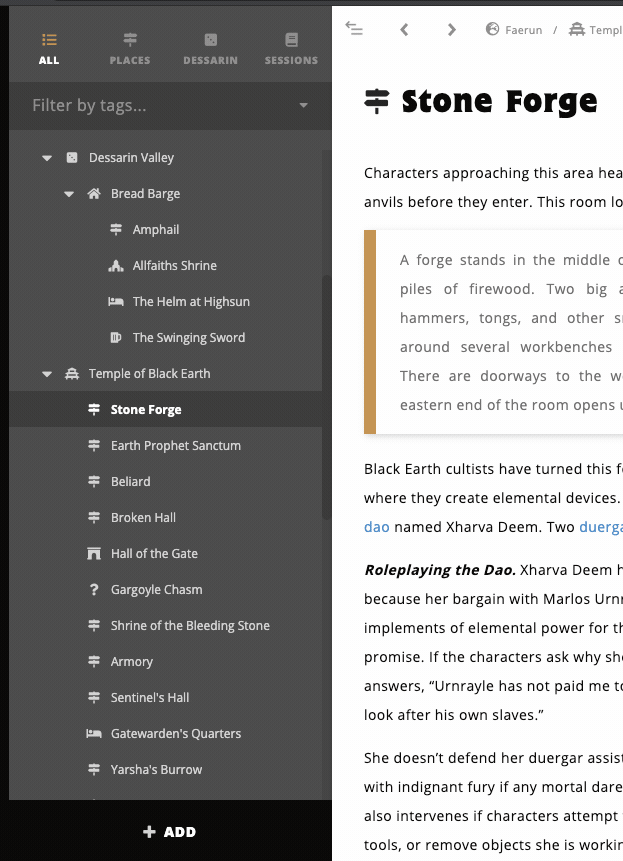Open The Helm at Highsun entry
623x861 pixels.
point(191,301)
